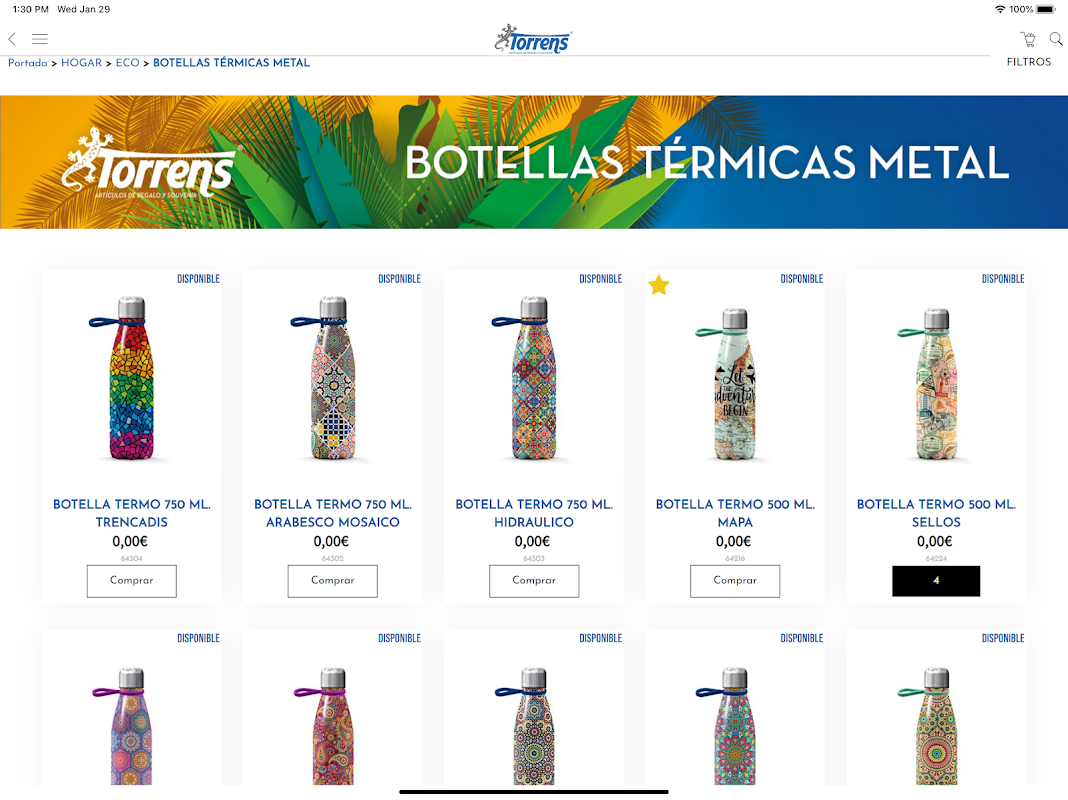This screenshot has width=1068, height=800.
Task: Open the hamburger menu
Action: 40,39
